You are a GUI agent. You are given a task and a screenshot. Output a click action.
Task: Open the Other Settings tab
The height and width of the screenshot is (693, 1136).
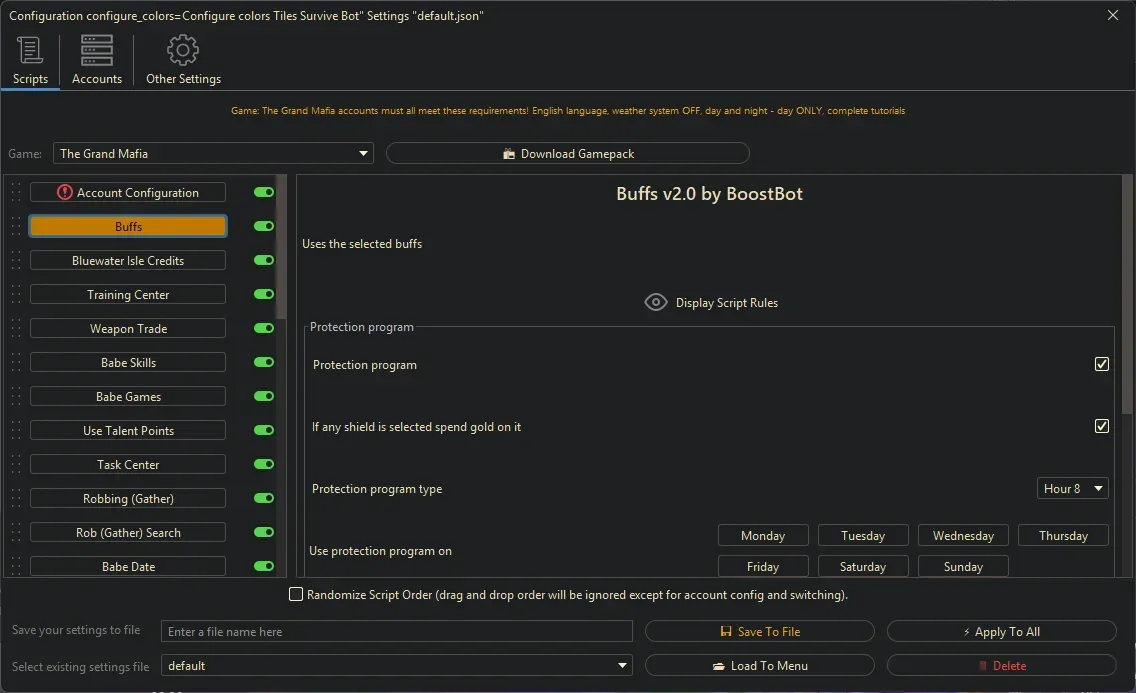[183, 61]
